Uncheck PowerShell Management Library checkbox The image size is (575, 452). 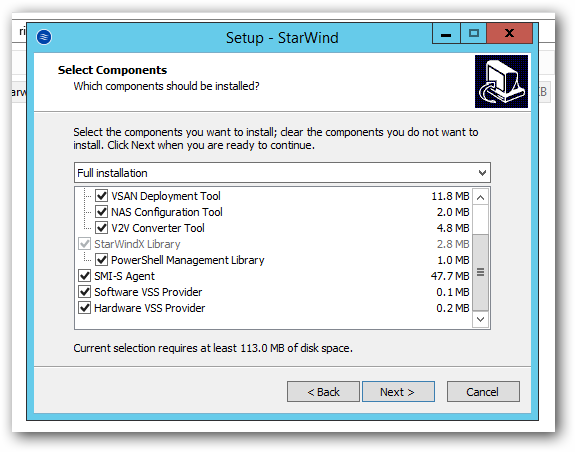tap(102, 260)
